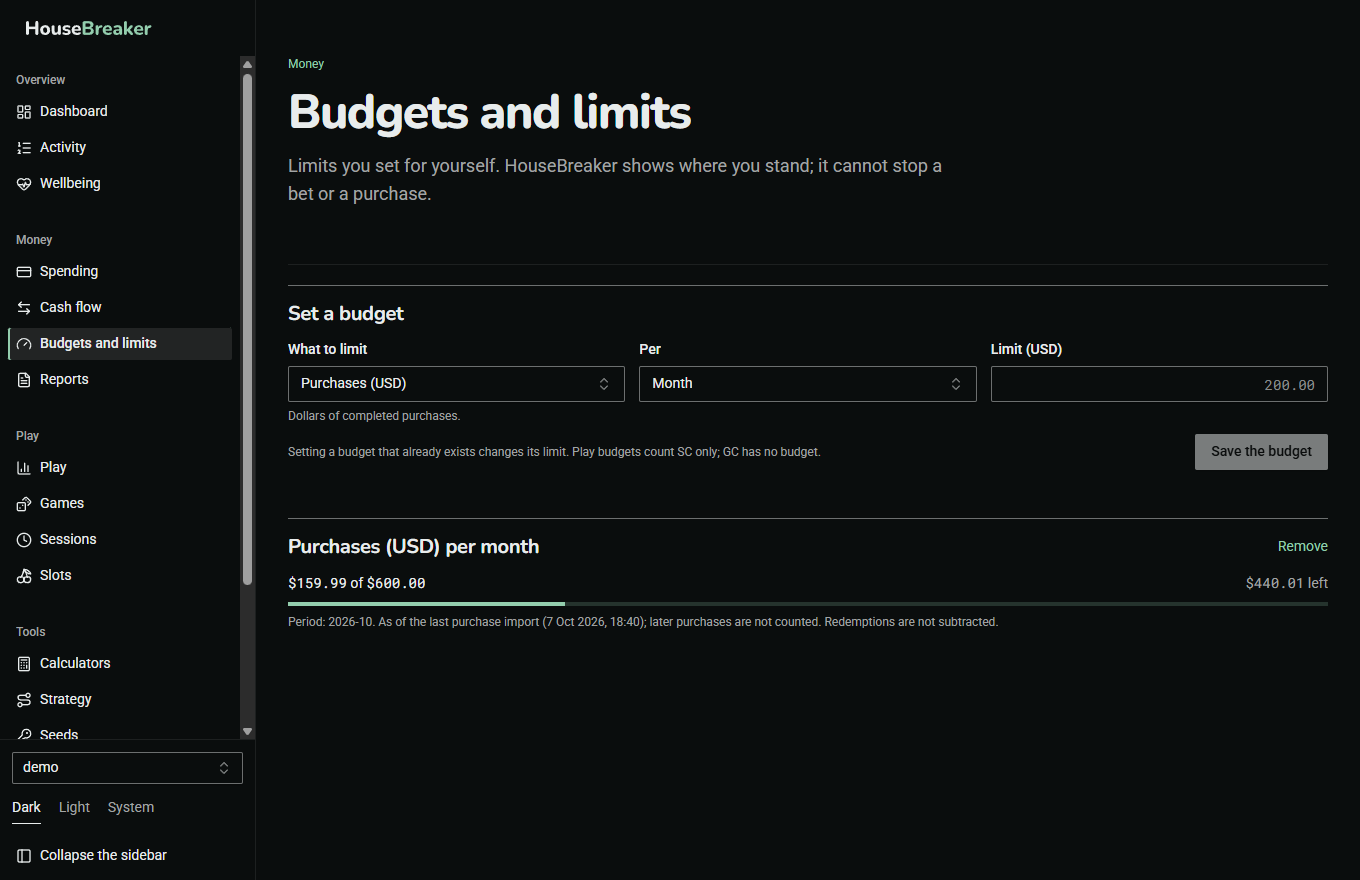The image size is (1360, 880).
Task: Click the "Dollars of completed purchases." hint
Action: click(374, 416)
